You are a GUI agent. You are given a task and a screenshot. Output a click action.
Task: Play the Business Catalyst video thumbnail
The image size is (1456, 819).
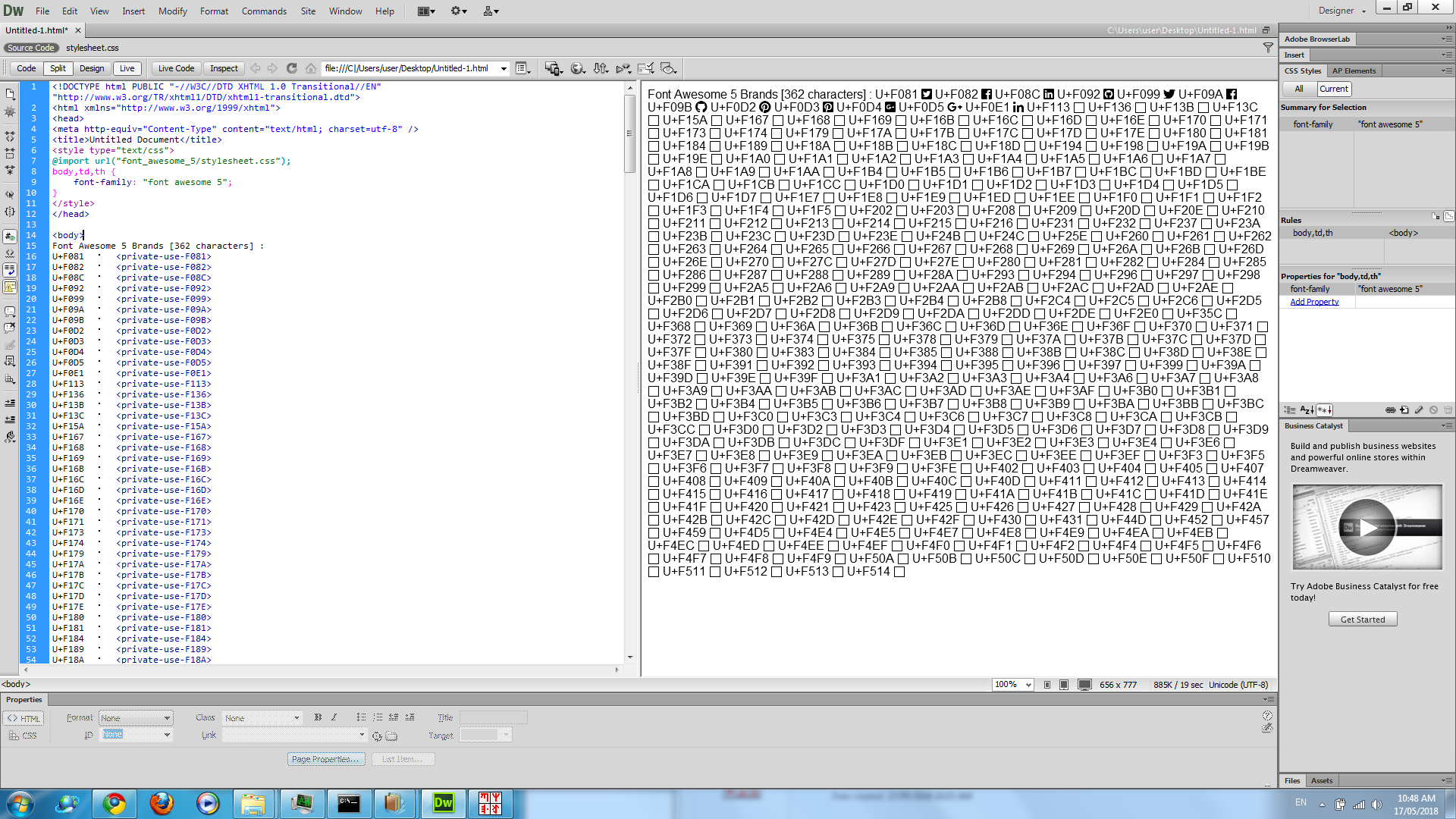click(x=1367, y=528)
